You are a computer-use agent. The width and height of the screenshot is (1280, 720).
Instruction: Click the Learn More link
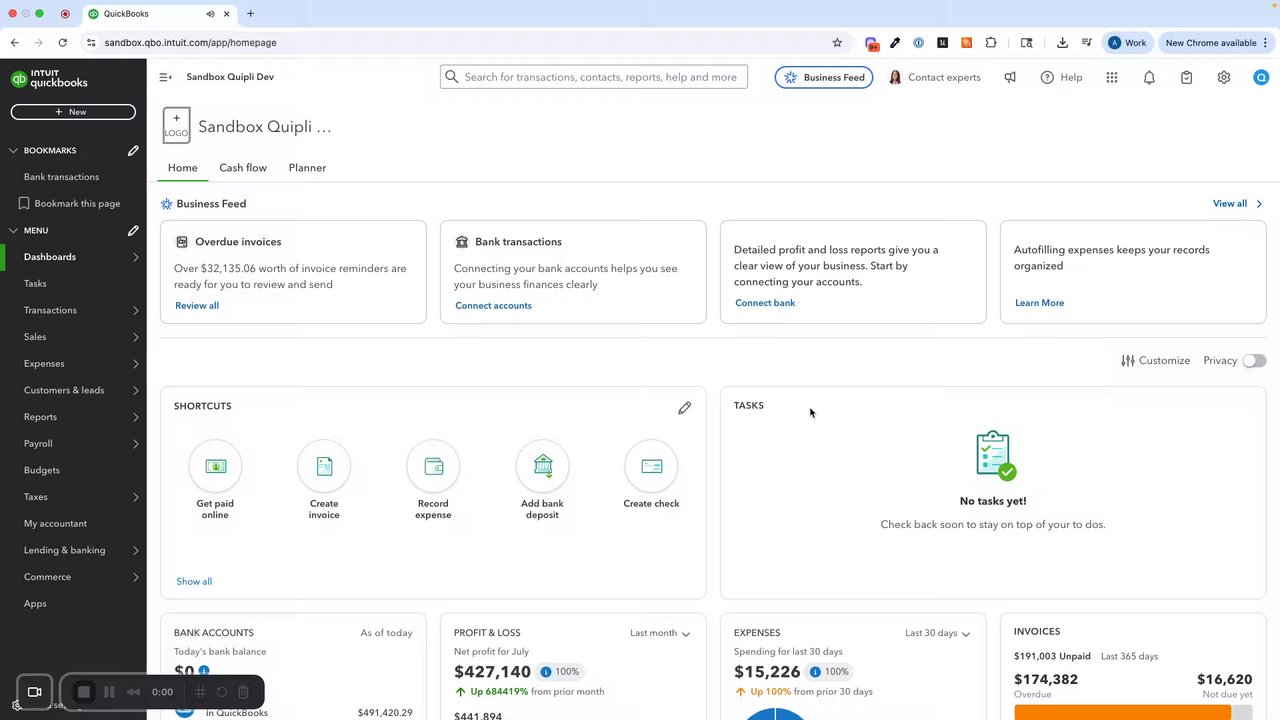(x=1039, y=303)
